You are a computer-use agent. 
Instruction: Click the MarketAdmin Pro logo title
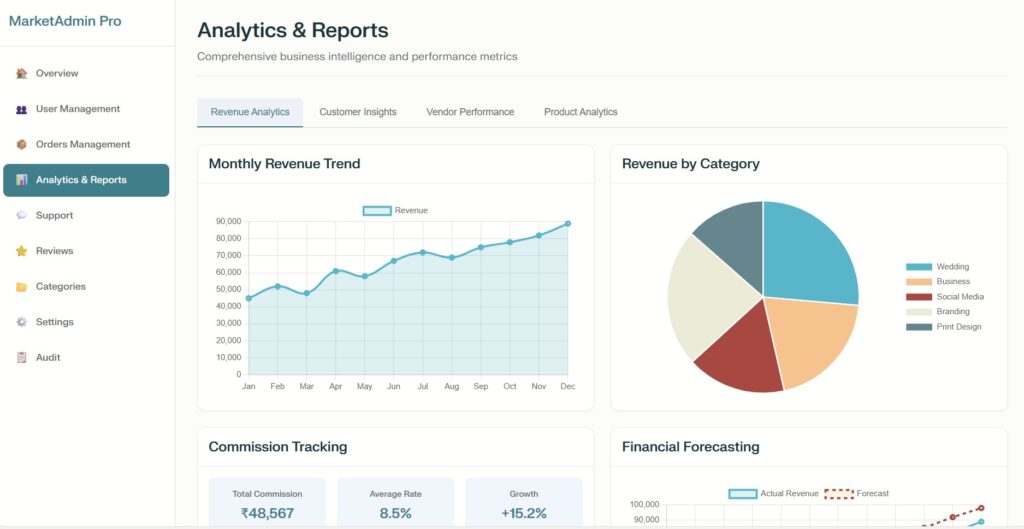[x=65, y=21]
